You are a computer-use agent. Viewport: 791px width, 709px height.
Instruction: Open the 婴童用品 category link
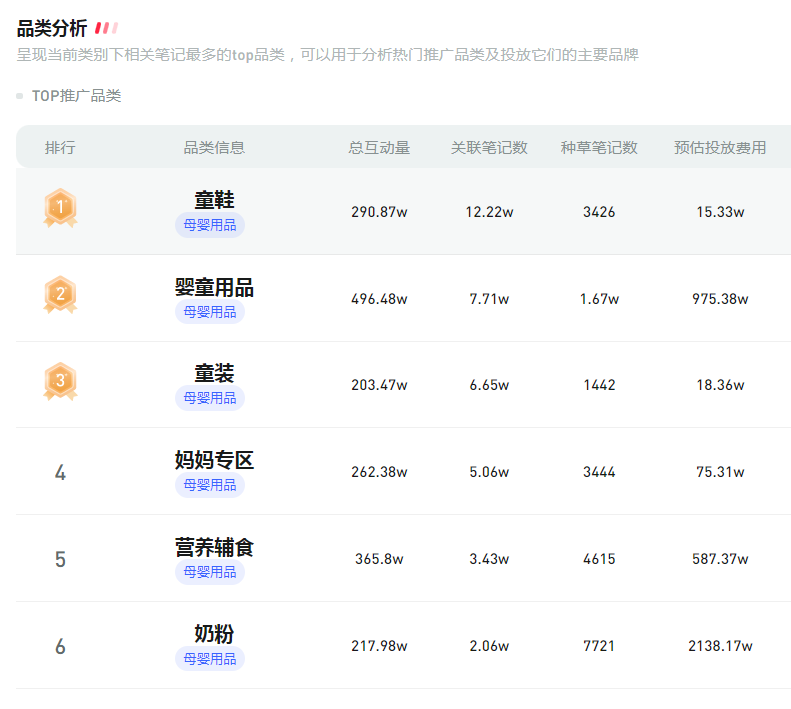tap(214, 287)
